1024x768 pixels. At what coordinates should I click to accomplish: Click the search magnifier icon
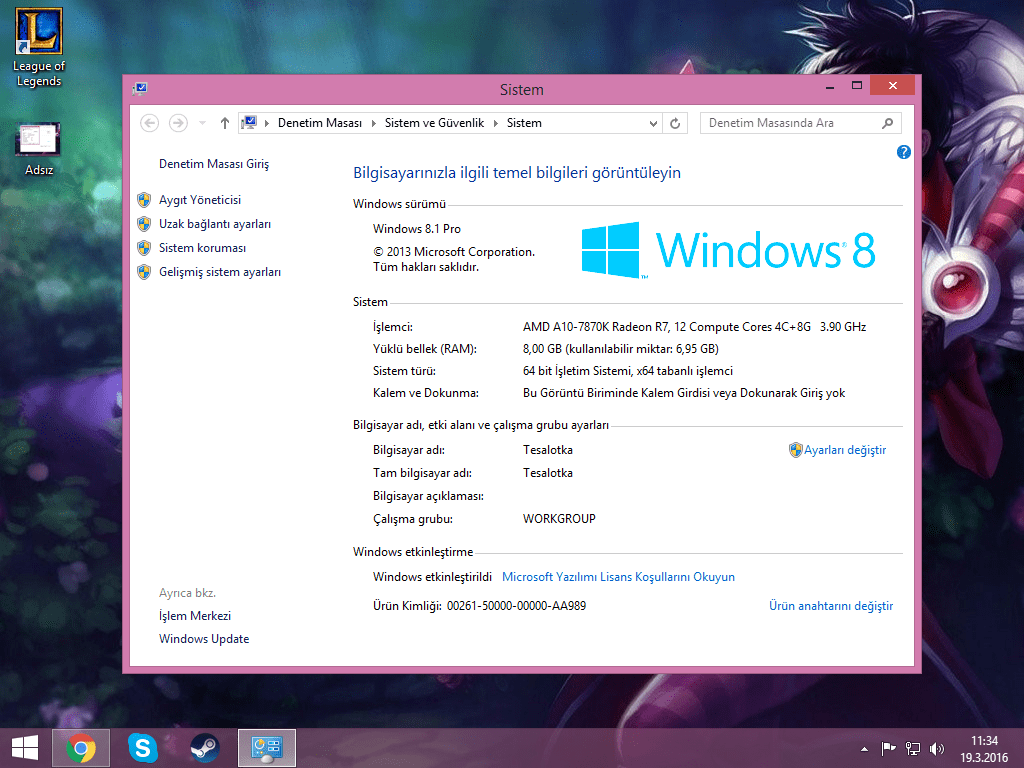pyautogui.click(x=888, y=123)
